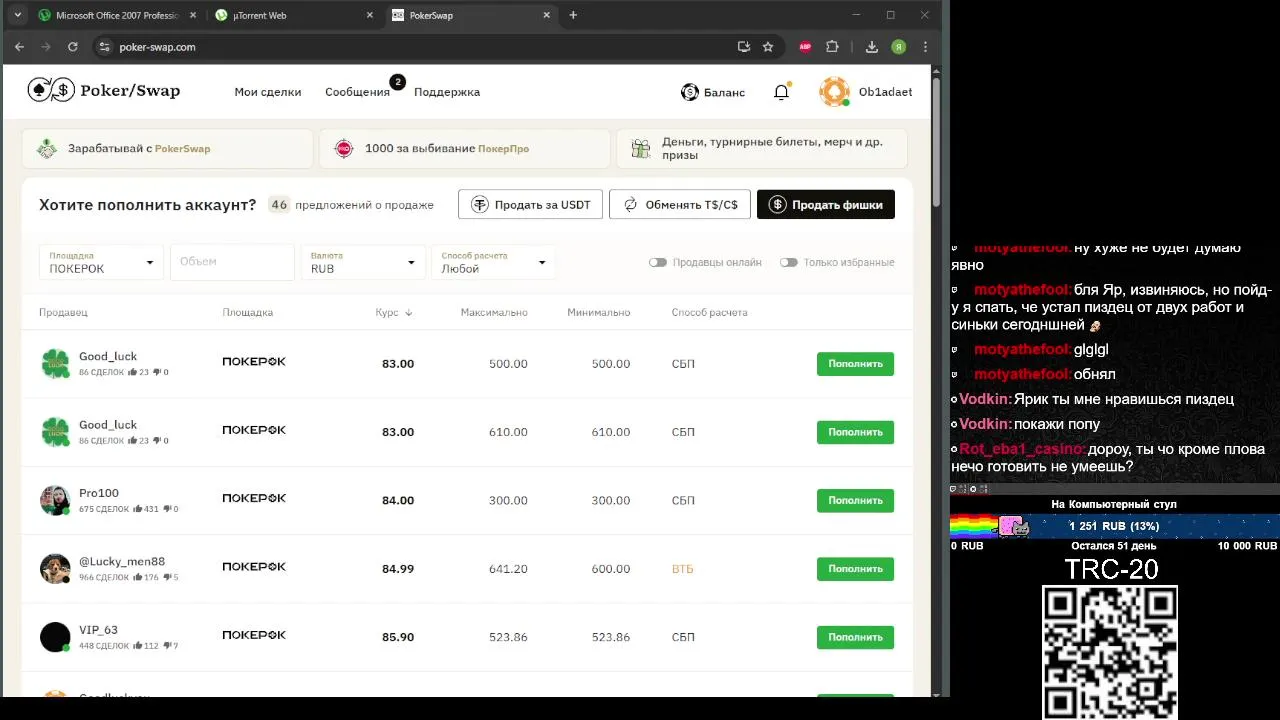Open the browser extensions puzzle icon
This screenshot has height=720, width=1280.
pyautogui.click(x=832, y=46)
